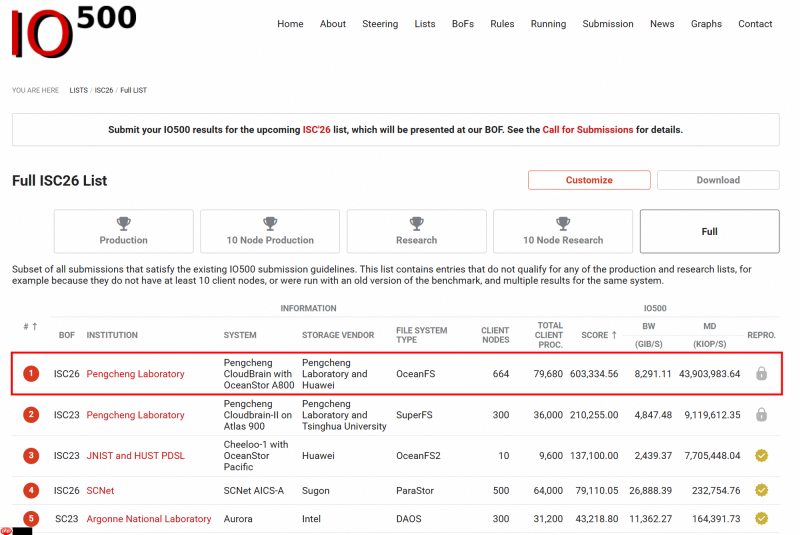Click reproducibility check badge for Aurora row

coord(761,519)
